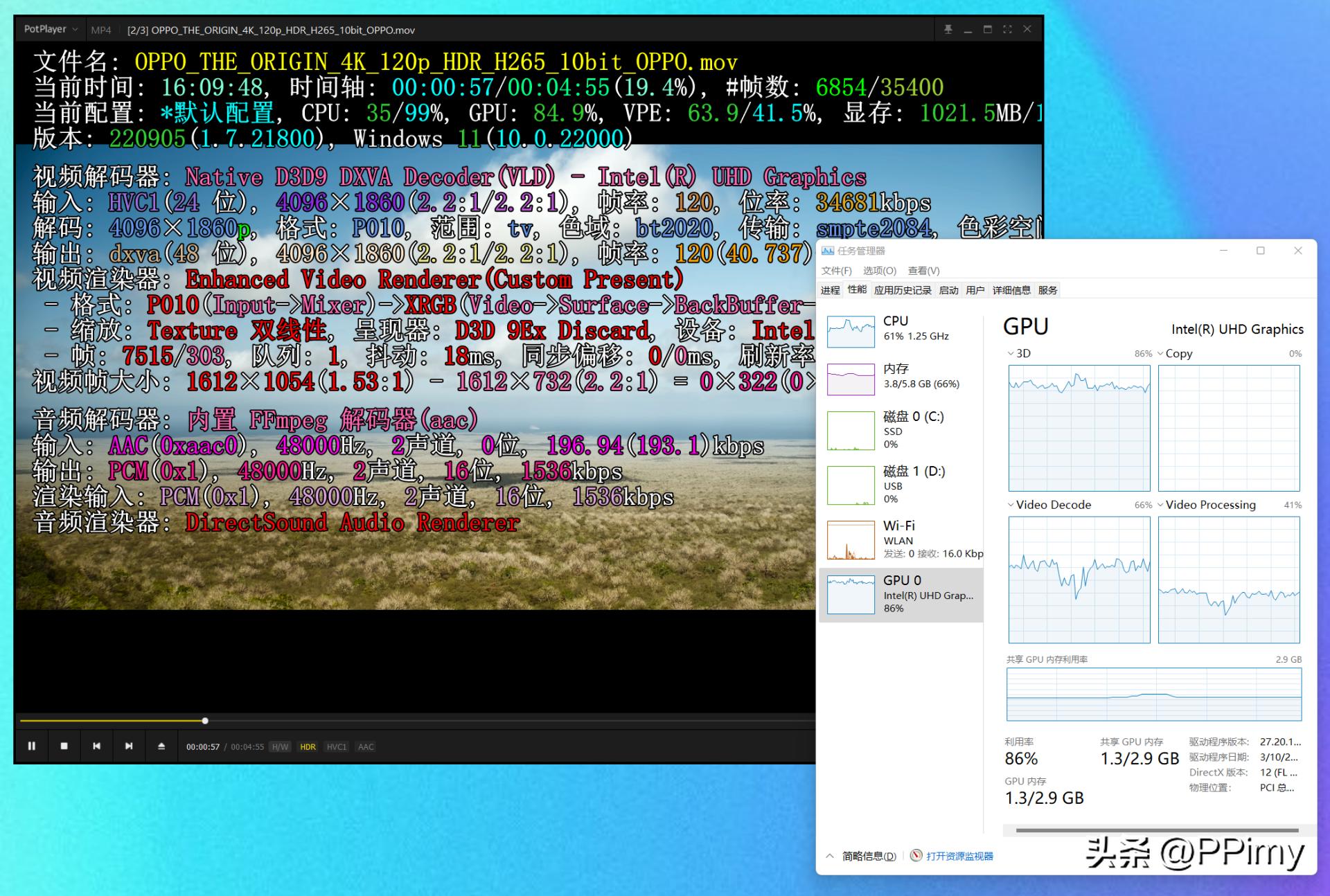Skip to the previous file
Image resolution: width=1330 pixels, height=896 pixels.
click(x=96, y=746)
